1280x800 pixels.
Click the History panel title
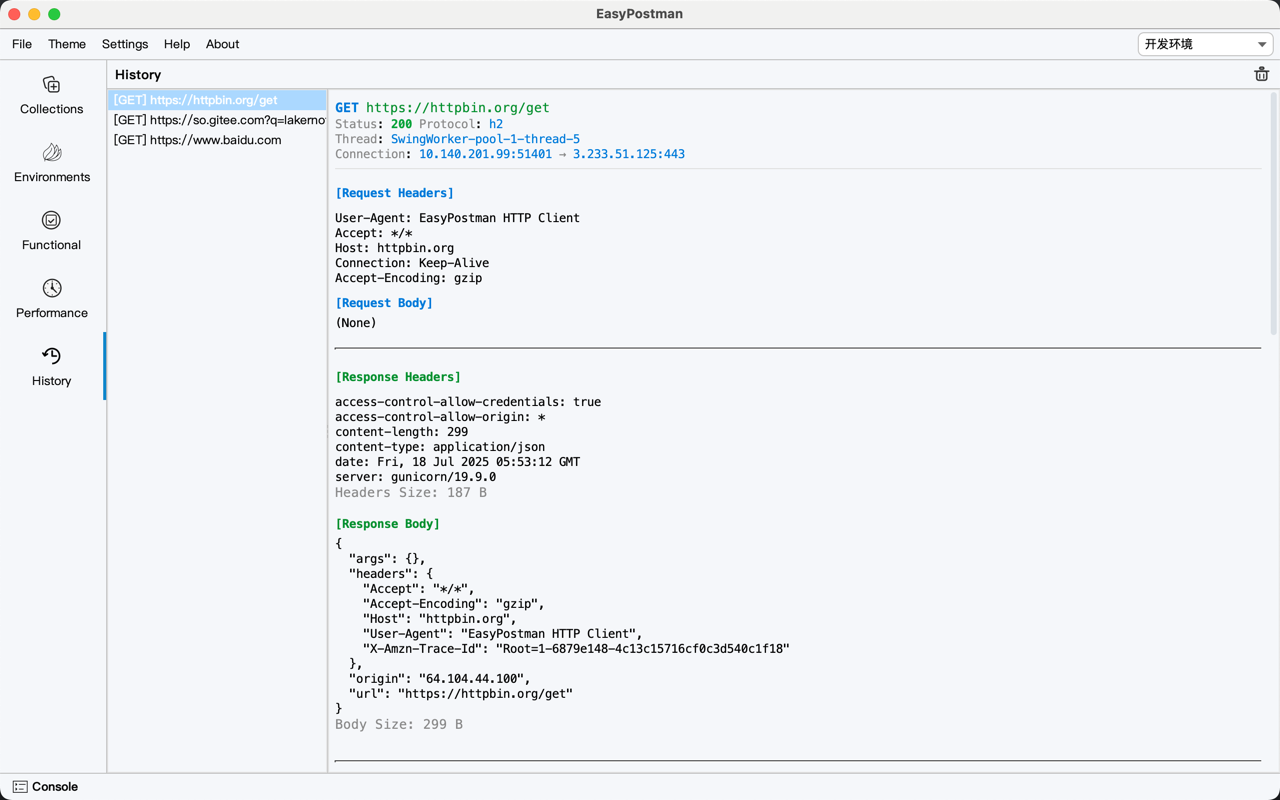[138, 75]
